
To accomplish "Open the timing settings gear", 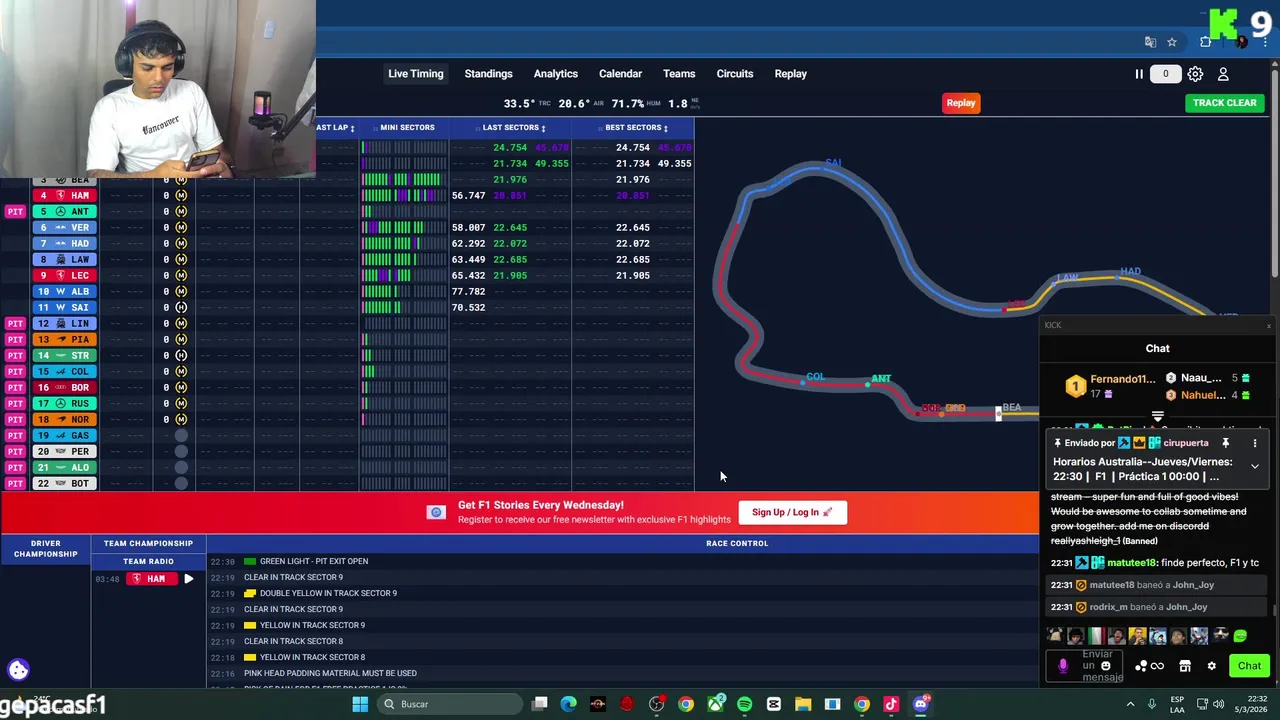I will pyautogui.click(x=1195, y=74).
